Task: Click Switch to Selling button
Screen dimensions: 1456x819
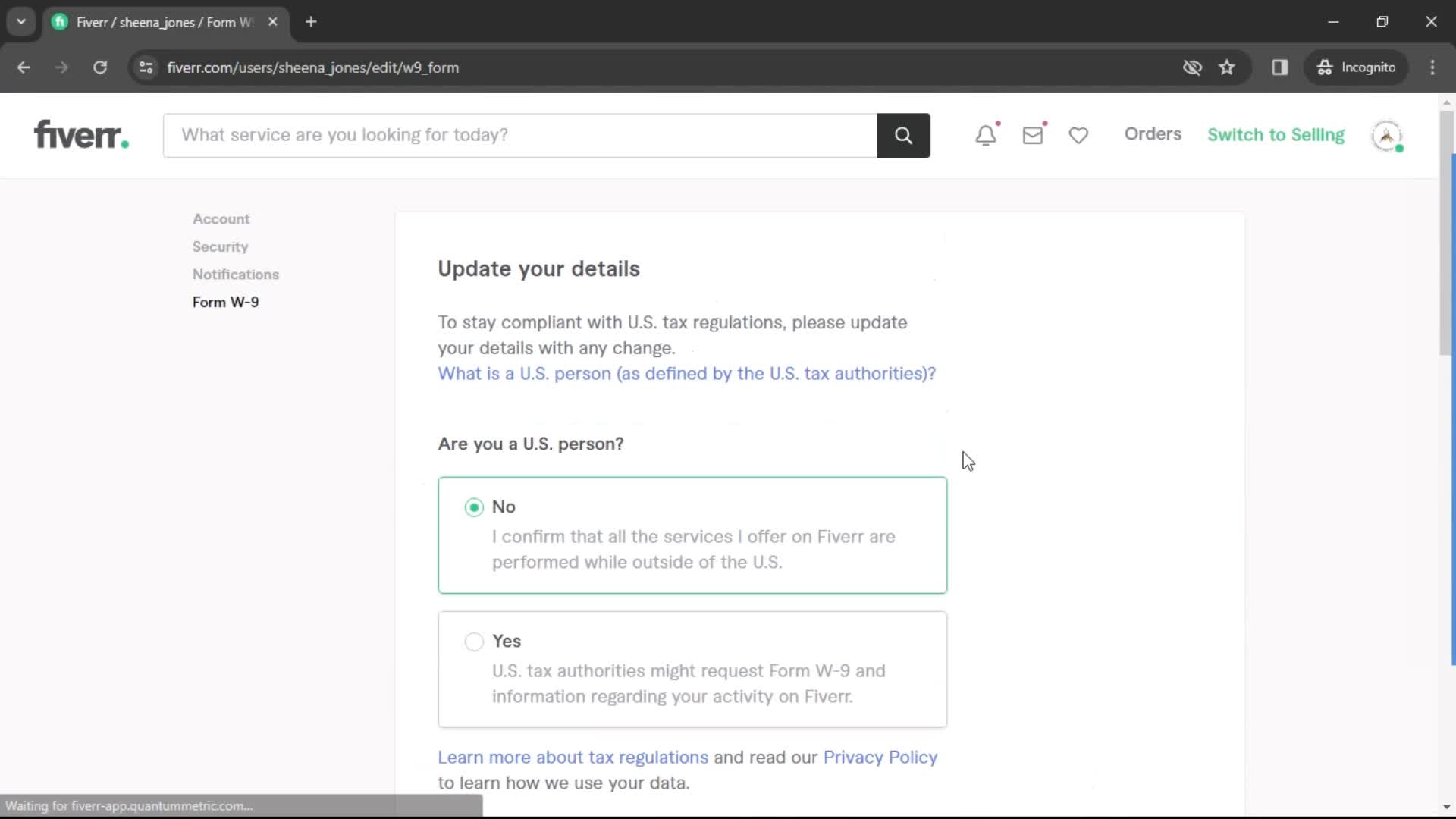Action: point(1276,133)
